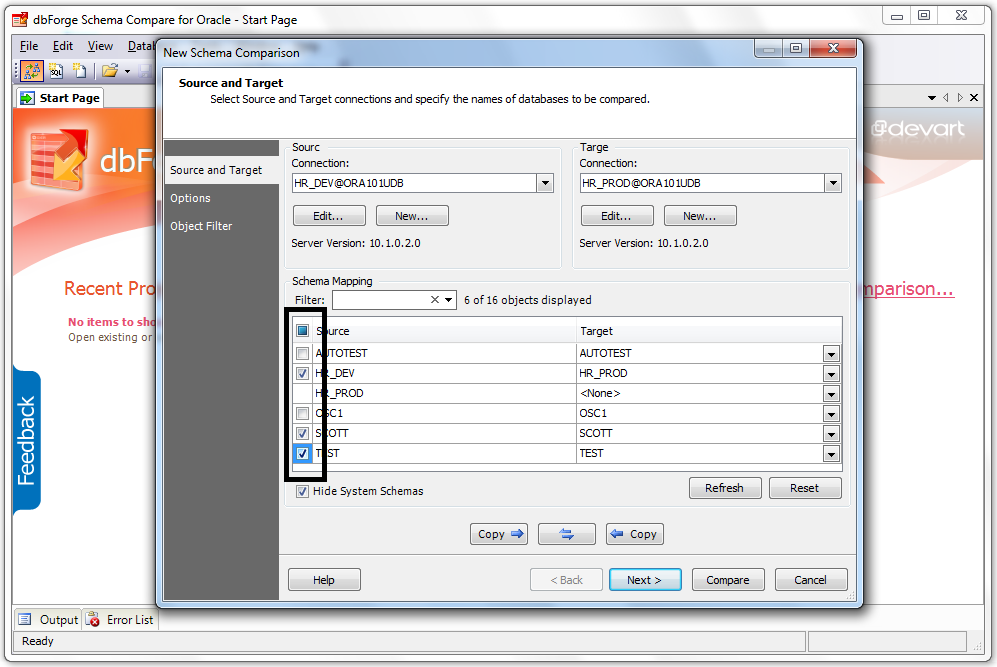The width and height of the screenshot is (997, 667).
Task: Uncheck the SCOTT schema checkbox
Action: [303, 434]
